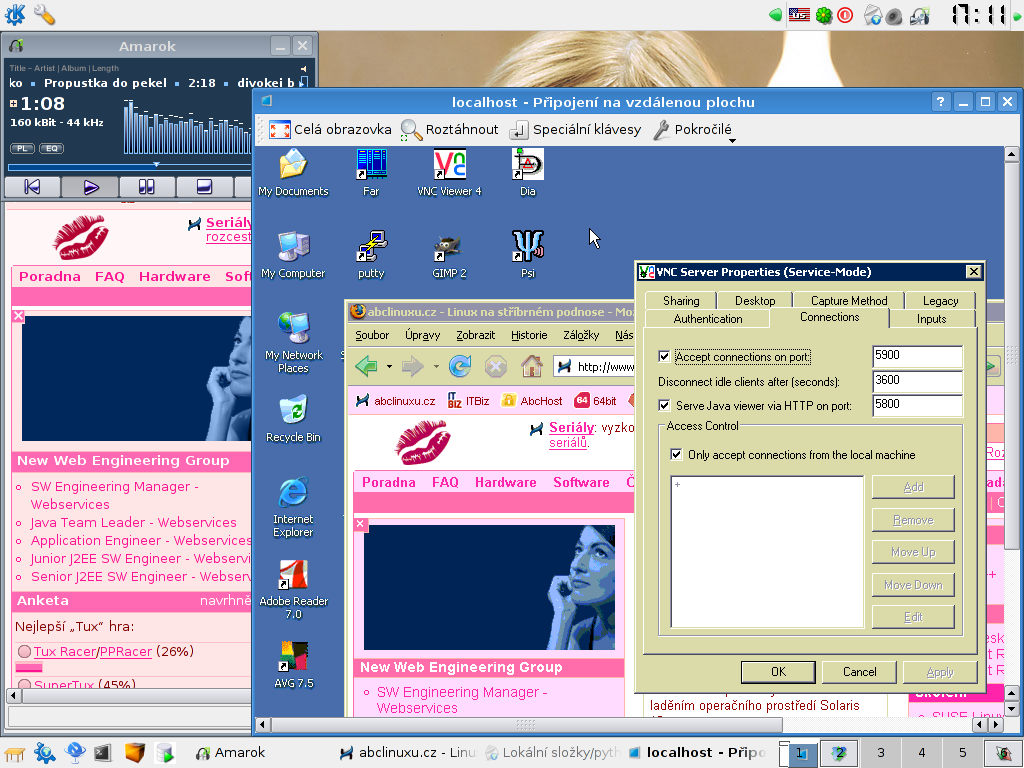Open KDE K menu launcher
Screen dimensions: 1024x768
[x=15, y=14]
